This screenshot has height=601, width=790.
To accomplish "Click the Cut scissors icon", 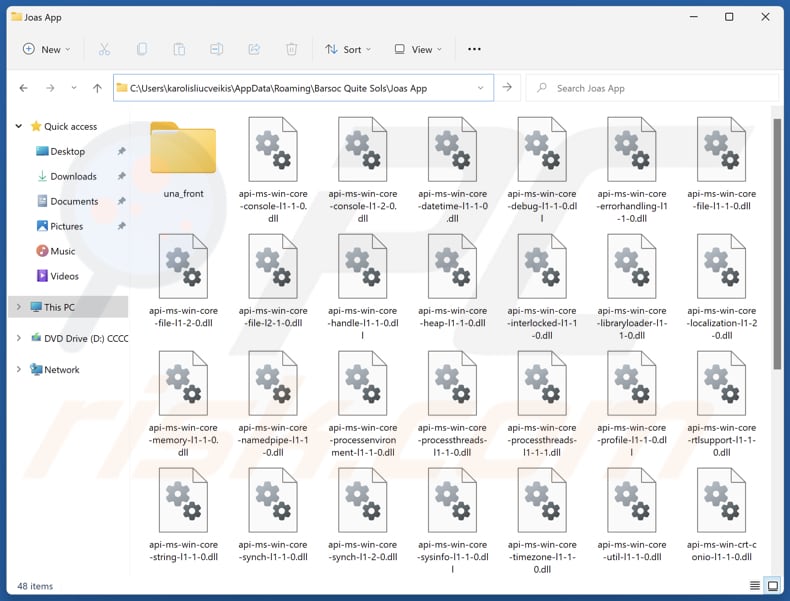I will pos(104,49).
